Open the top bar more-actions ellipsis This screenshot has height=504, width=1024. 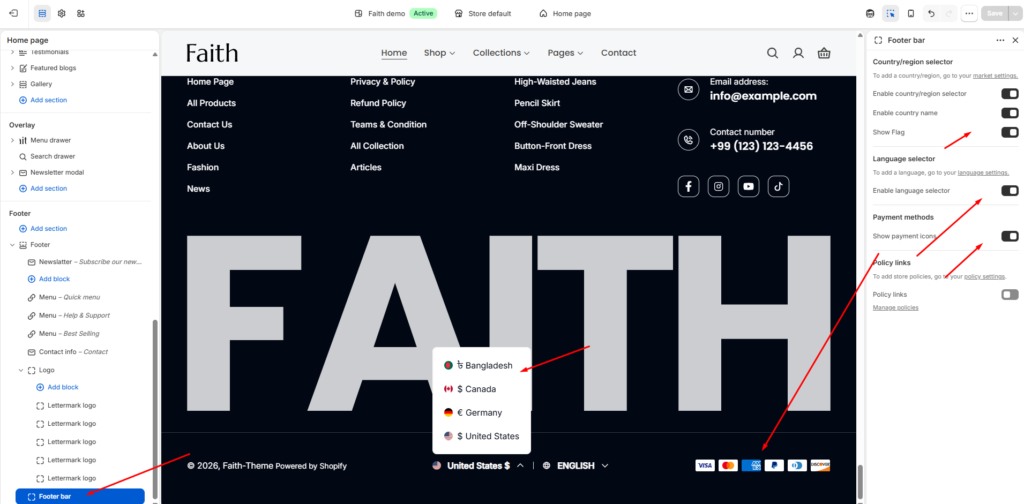click(970, 13)
